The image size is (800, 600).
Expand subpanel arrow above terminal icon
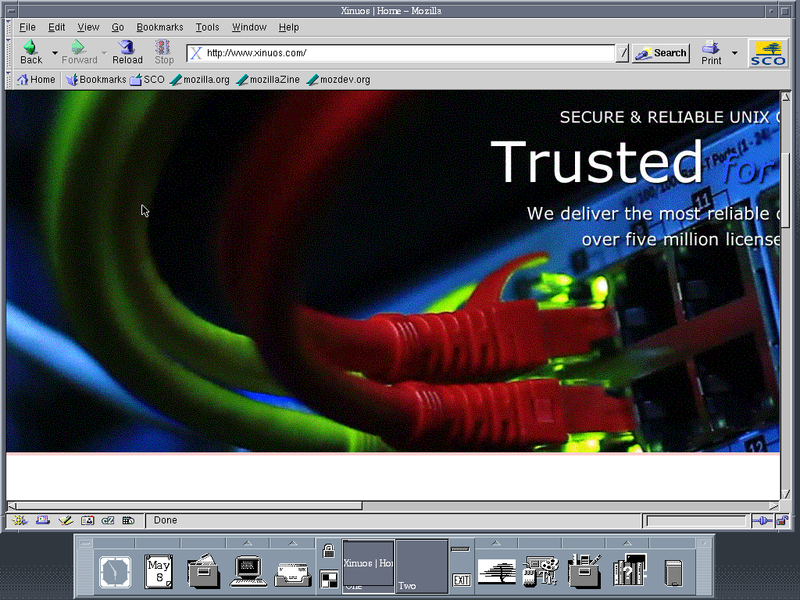click(248, 543)
